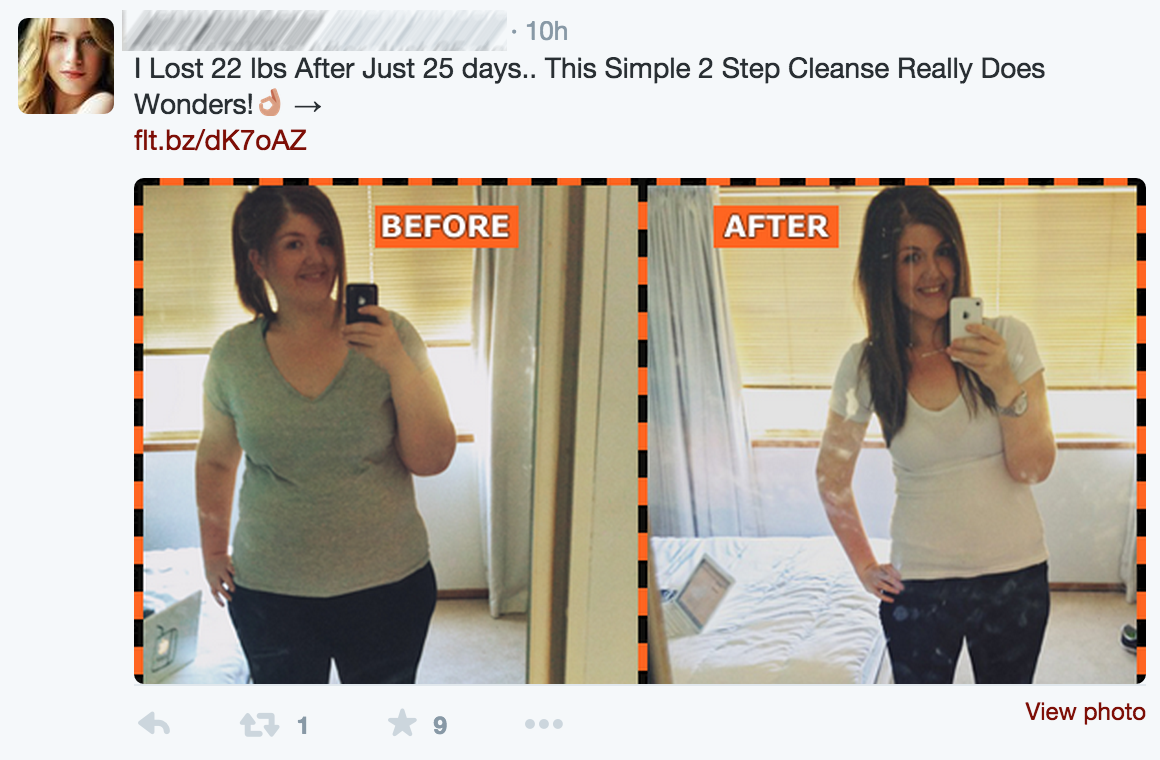Favorite the tweet with the star icon
Image resolution: width=1160 pixels, height=760 pixels.
[402, 723]
